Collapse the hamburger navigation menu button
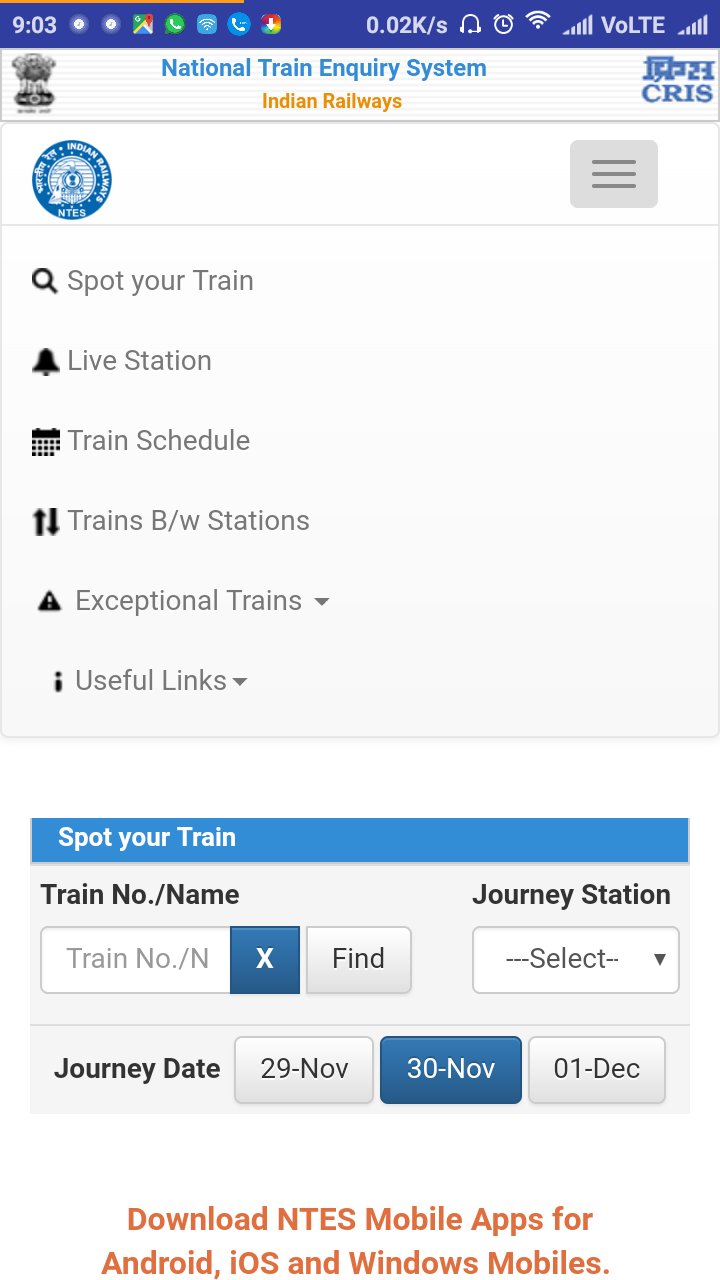 613,174
